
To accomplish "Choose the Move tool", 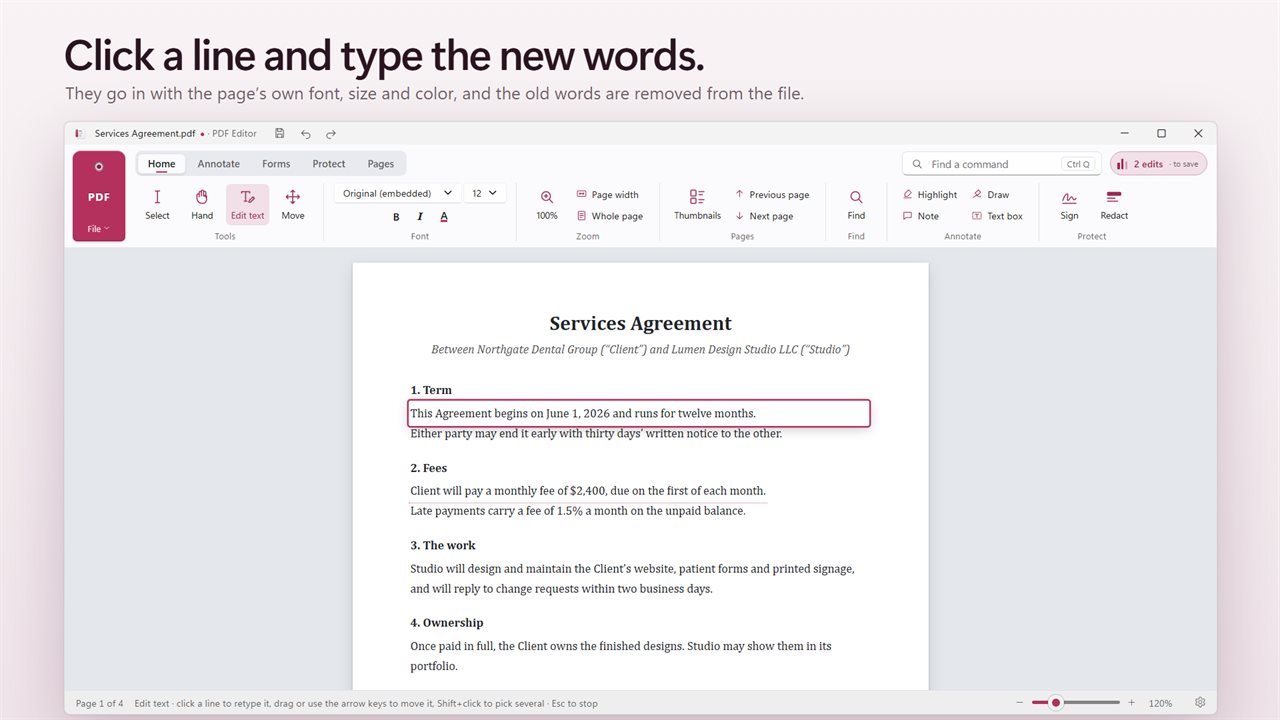I will pos(293,204).
